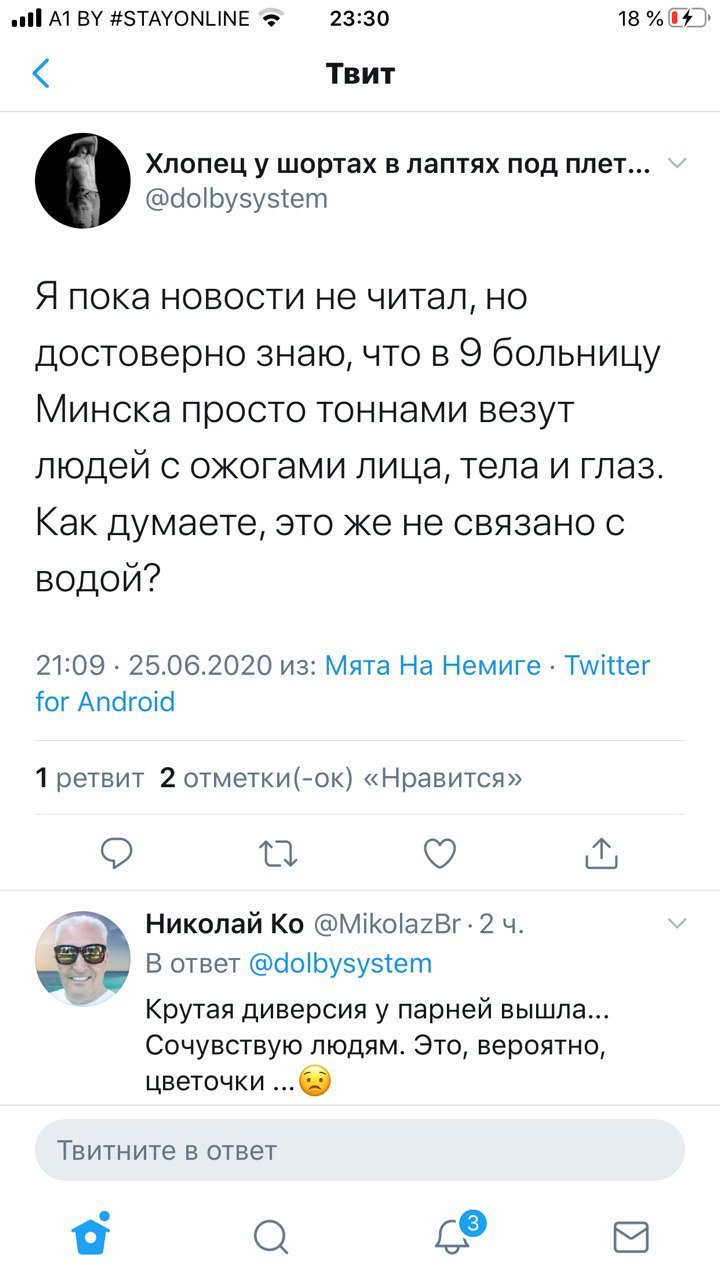Like the tweet with the heart icon
Screen dimensions: 720x1280
tap(440, 852)
